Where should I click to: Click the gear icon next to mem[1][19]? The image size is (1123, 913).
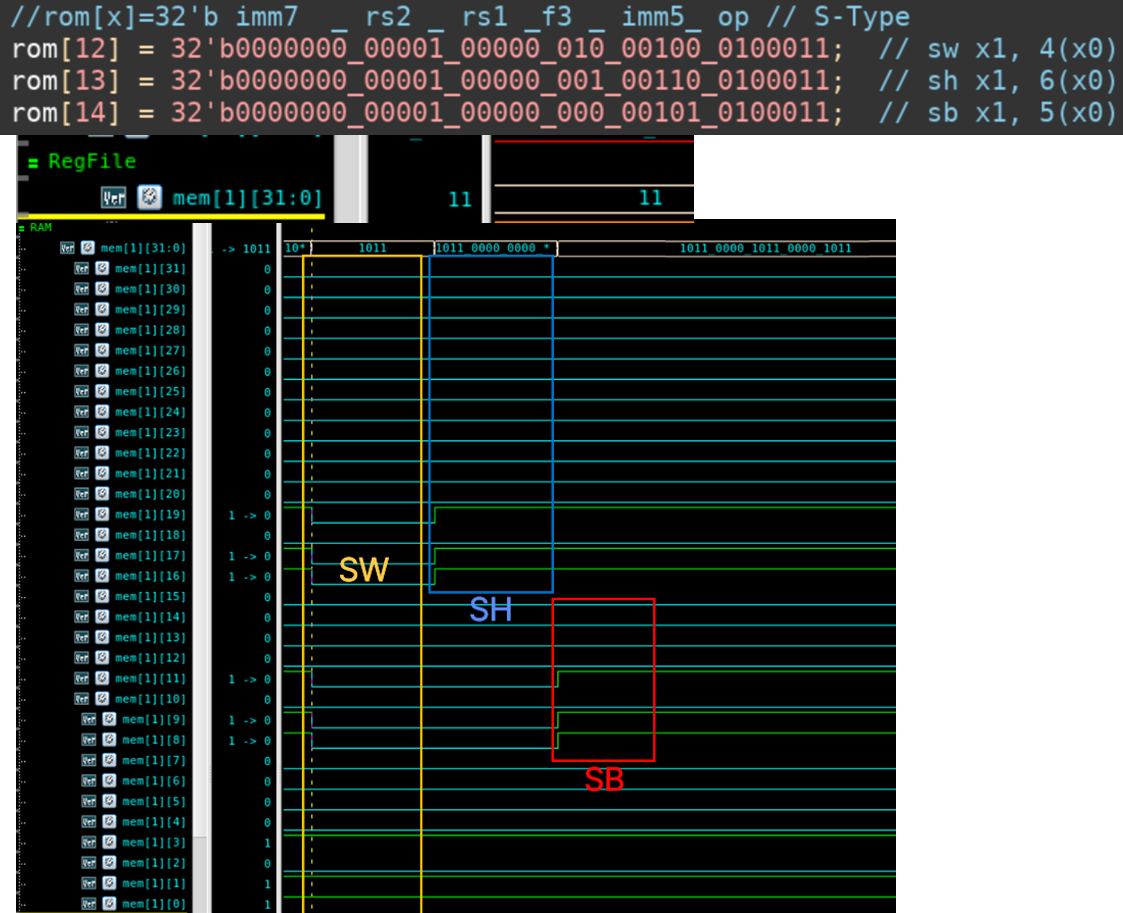[102, 514]
